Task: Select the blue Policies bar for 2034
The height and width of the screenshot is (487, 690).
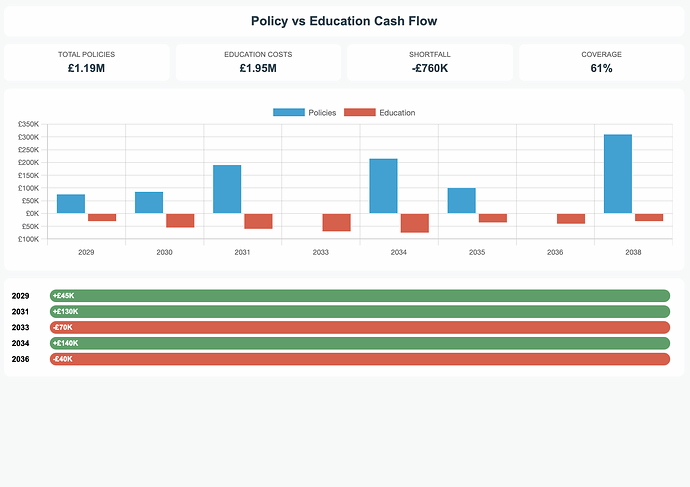Action: pyautogui.click(x=383, y=186)
